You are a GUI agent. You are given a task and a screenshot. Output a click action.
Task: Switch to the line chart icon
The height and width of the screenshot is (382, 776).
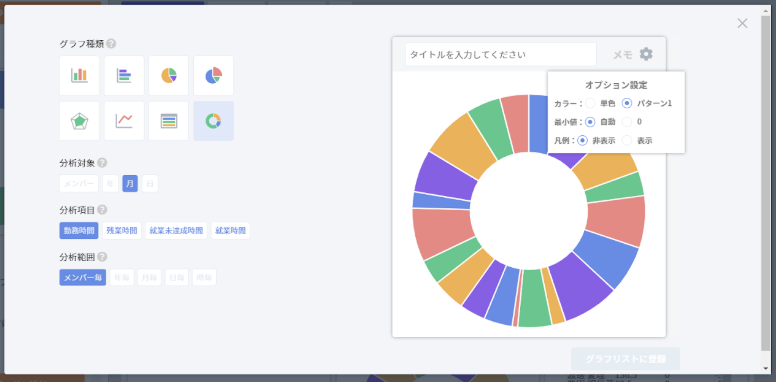[x=124, y=121]
